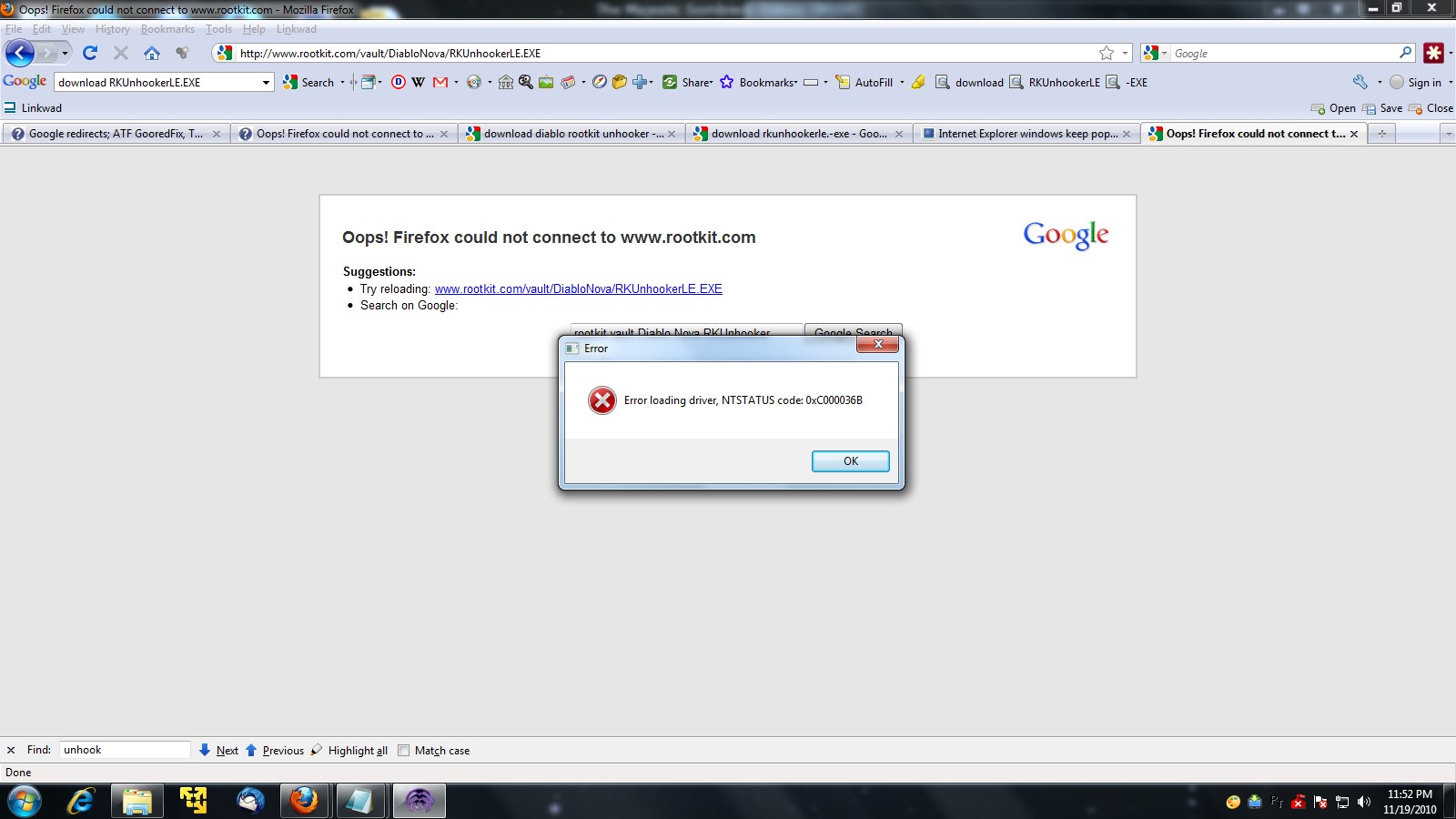Click the search magnifier in Google search box
Screen dimensions: 1456x819
point(1405,53)
